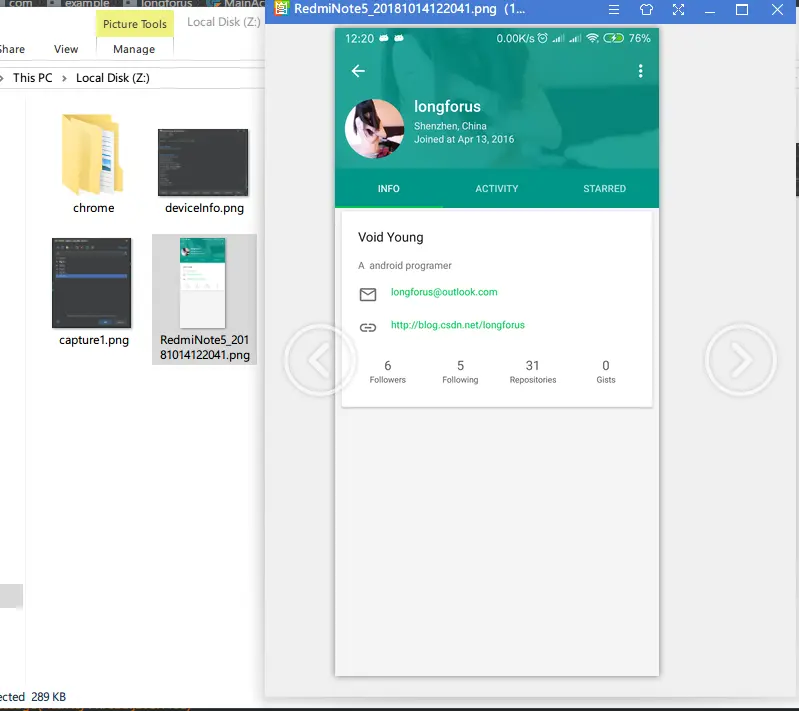Click the 76% battery percentage text
This screenshot has height=711, width=799.
tap(640, 38)
